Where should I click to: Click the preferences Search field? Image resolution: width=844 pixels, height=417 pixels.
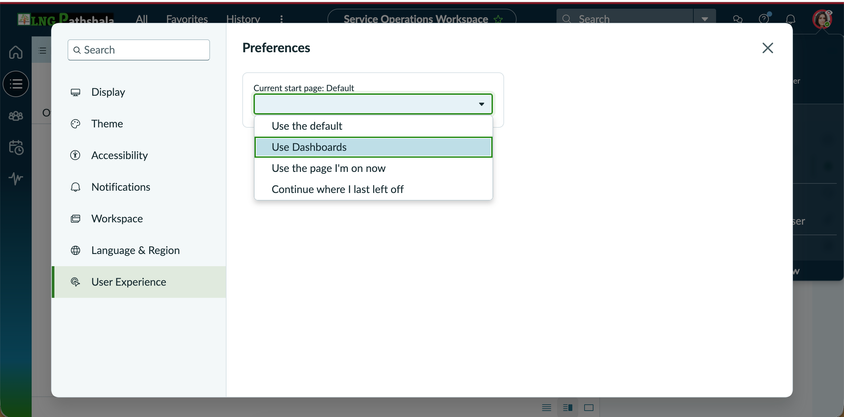point(139,50)
